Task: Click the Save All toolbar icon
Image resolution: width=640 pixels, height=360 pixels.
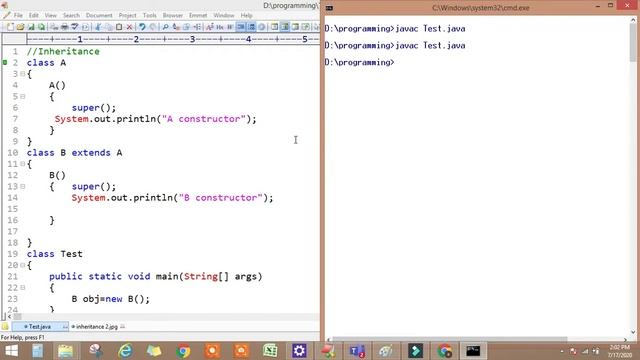Action: click(x=41, y=27)
